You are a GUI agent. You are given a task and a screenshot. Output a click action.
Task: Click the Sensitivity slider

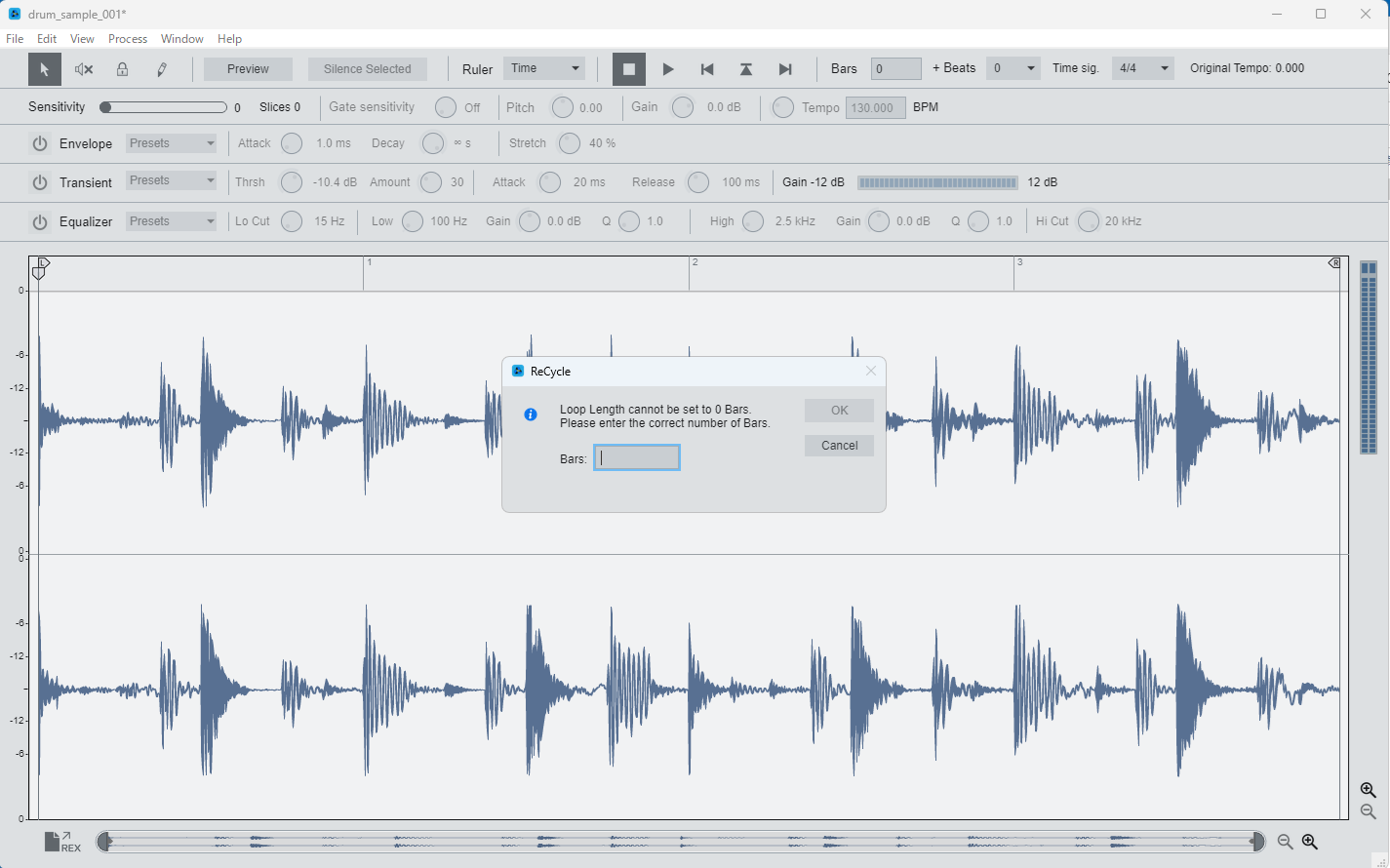(x=164, y=107)
